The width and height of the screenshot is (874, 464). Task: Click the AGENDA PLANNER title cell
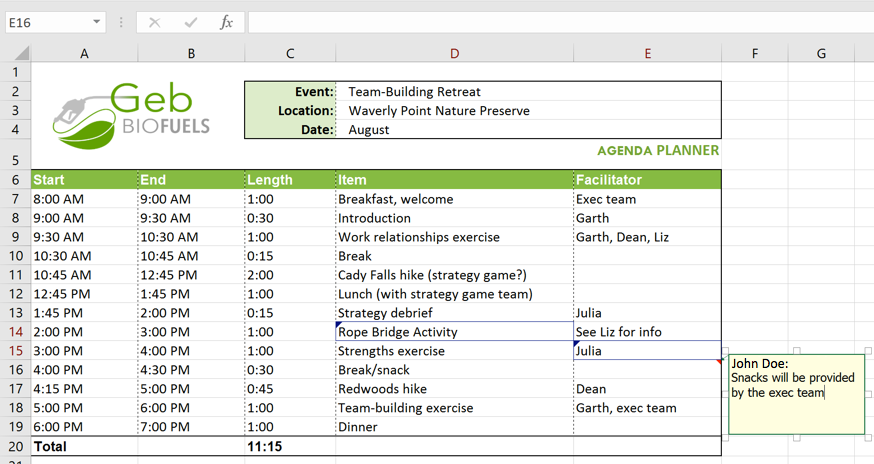coord(657,151)
